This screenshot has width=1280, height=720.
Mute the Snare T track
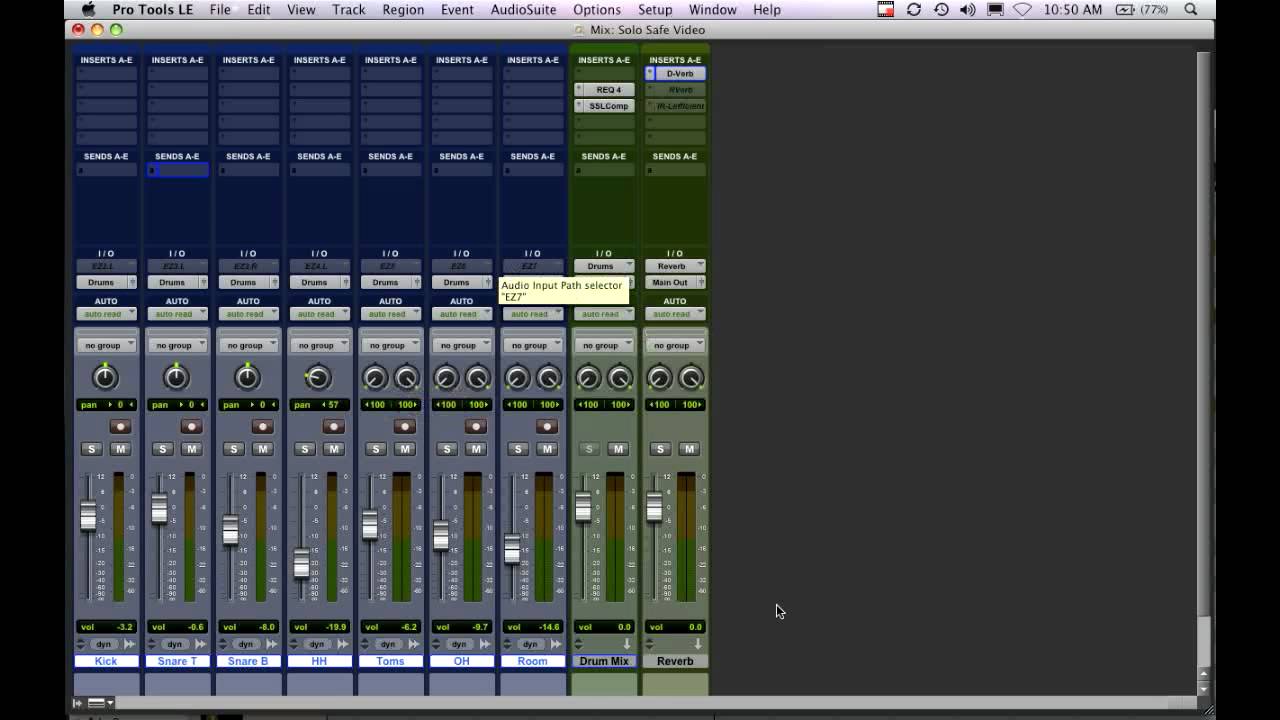[x=192, y=449]
